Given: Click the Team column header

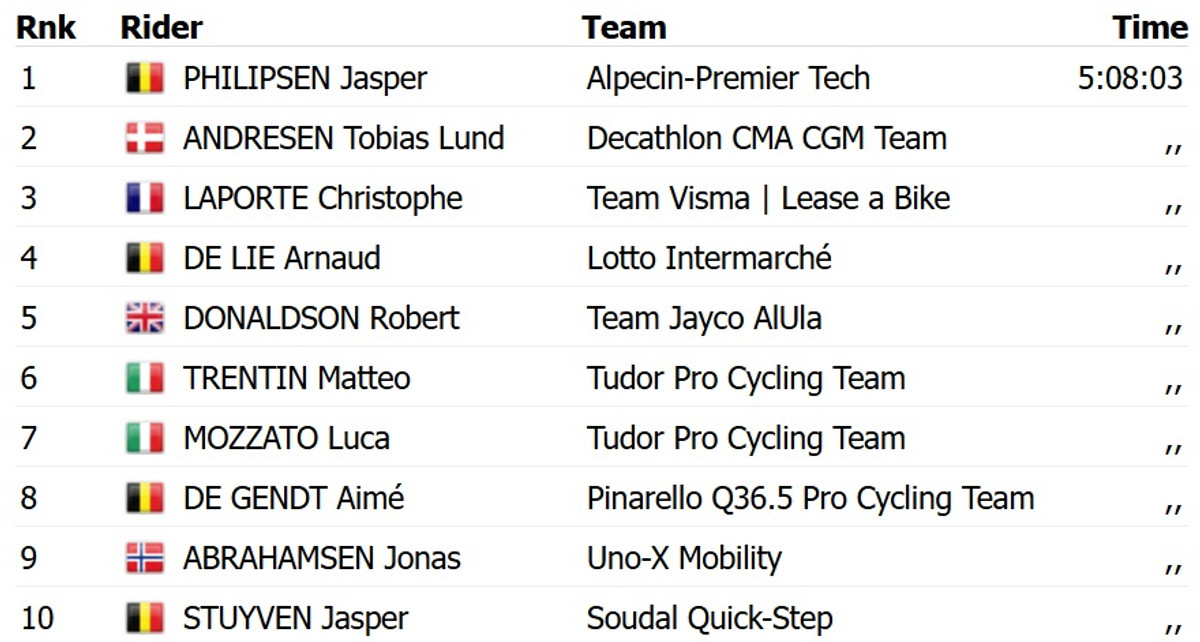Looking at the screenshot, I should click(624, 28).
